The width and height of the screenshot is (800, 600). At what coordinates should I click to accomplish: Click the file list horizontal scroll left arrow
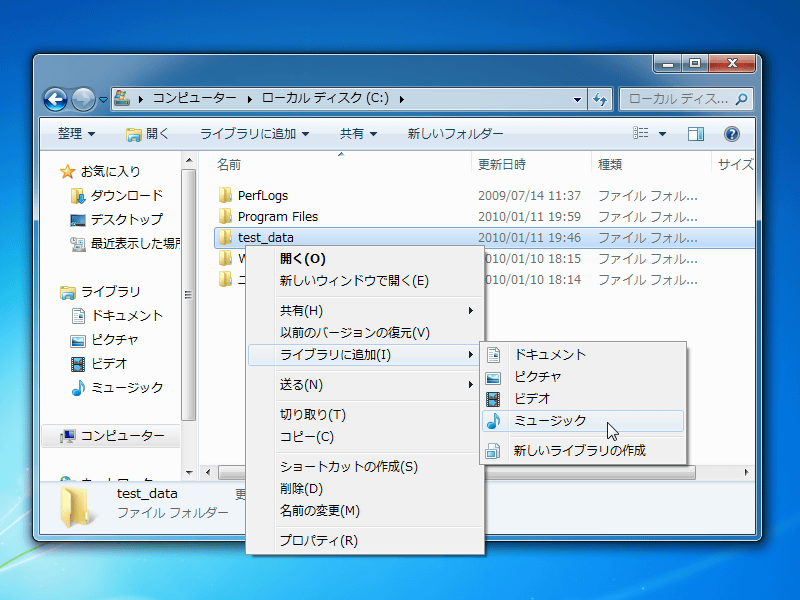[x=208, y=472]
